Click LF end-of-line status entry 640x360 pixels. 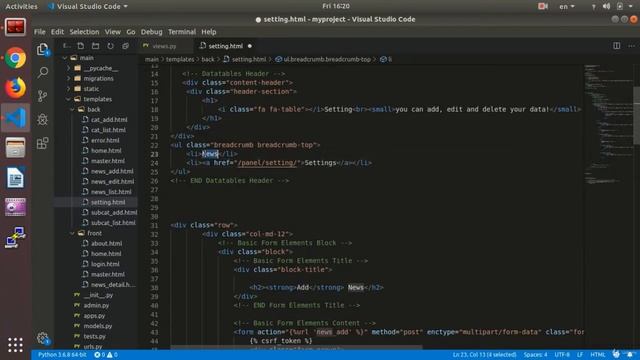(580, 355)
